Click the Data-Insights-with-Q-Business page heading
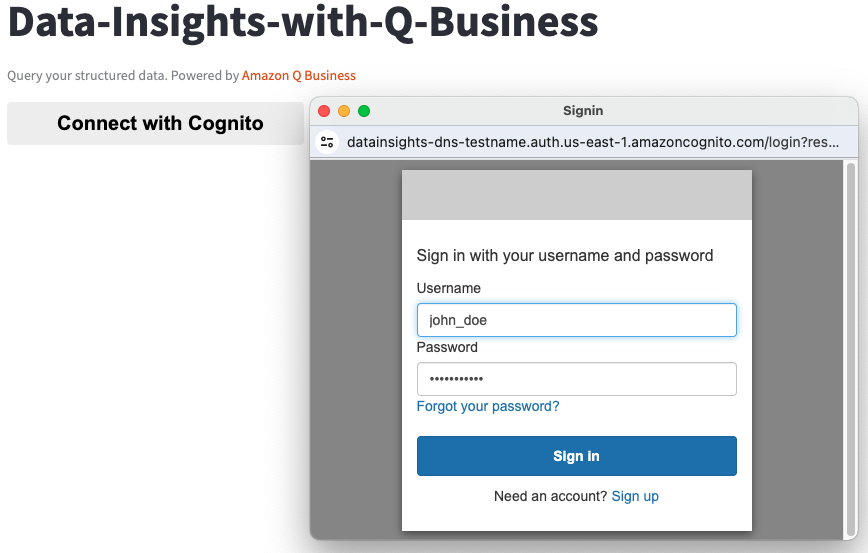Image resolution: width=868 pixels, height=553 pixels. [x=302, y=22]
